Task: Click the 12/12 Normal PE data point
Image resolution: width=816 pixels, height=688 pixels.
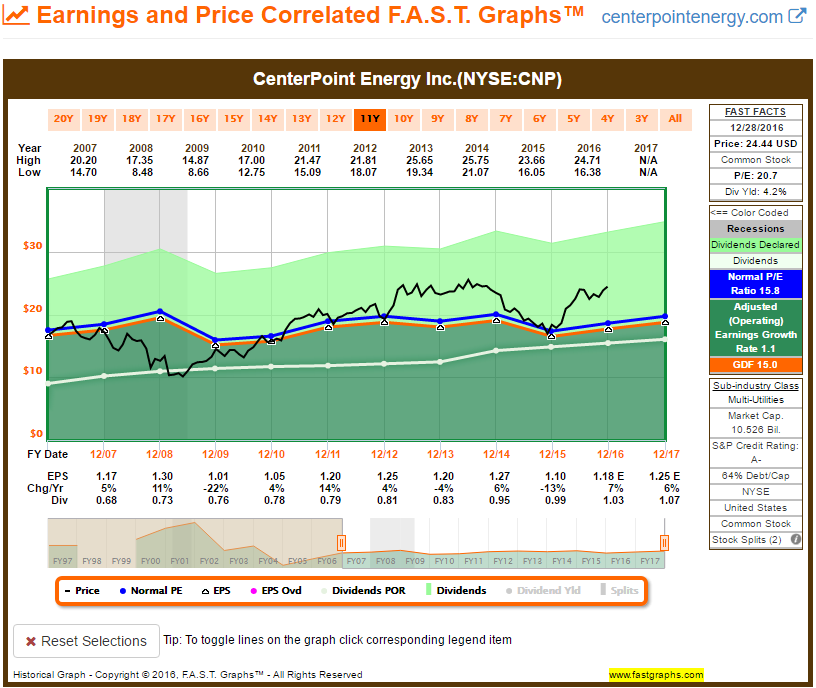Action: (x=384, y=316)
